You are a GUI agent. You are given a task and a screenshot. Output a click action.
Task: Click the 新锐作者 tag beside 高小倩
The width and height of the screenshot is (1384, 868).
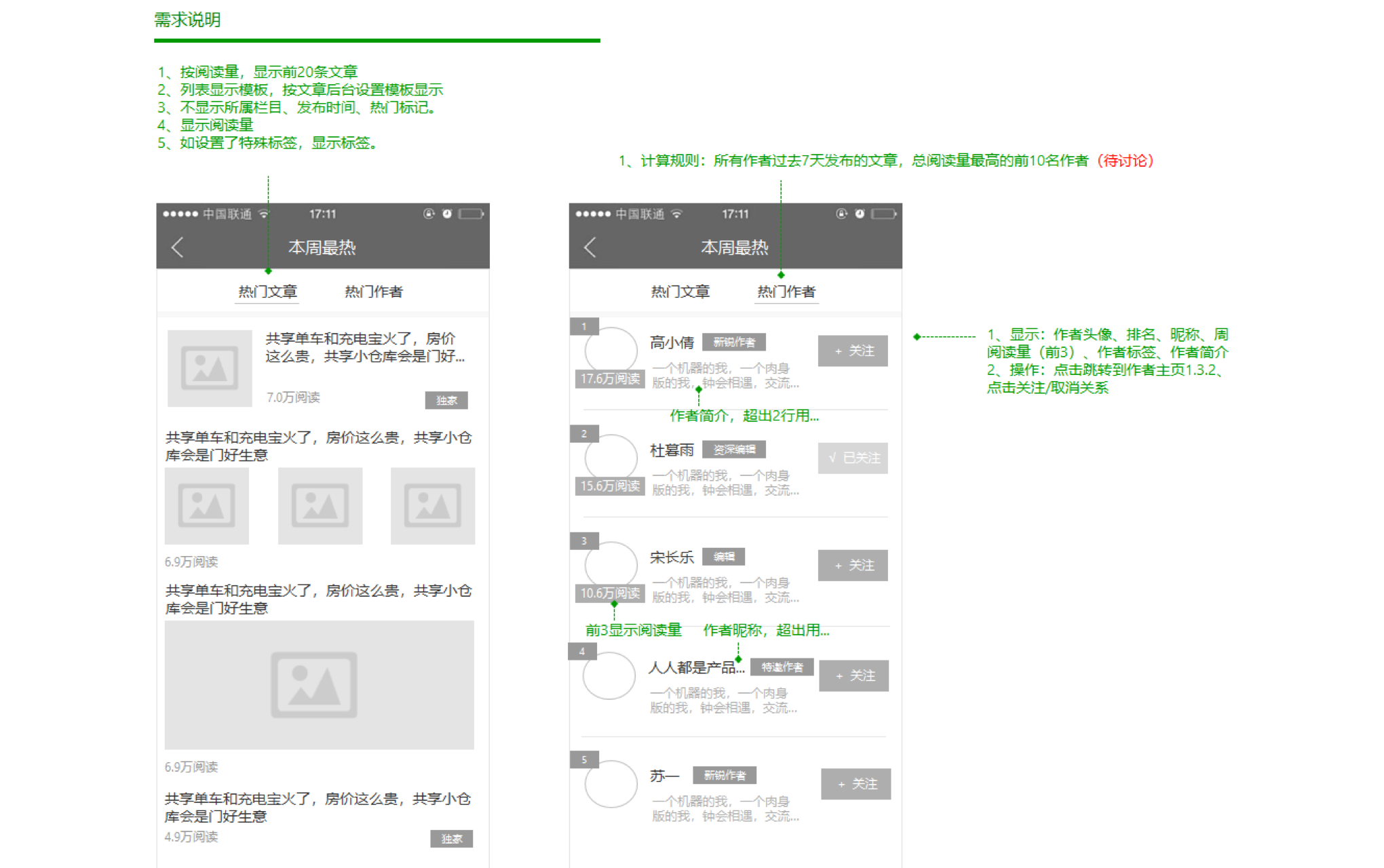click(733, 342)
